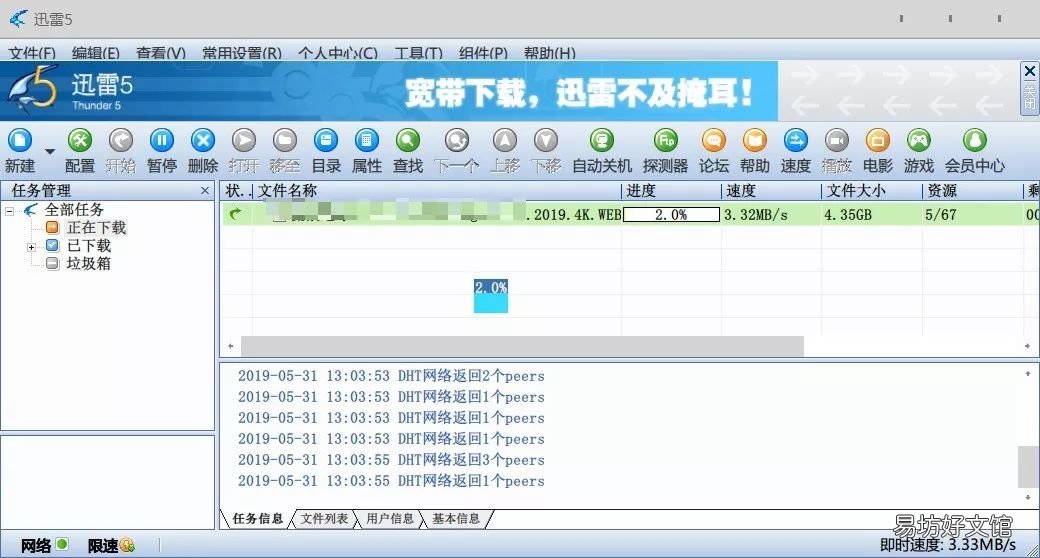Open the 电影 movies icon
The width and height of the screenshot is (1040, 558).
(878, 140)
